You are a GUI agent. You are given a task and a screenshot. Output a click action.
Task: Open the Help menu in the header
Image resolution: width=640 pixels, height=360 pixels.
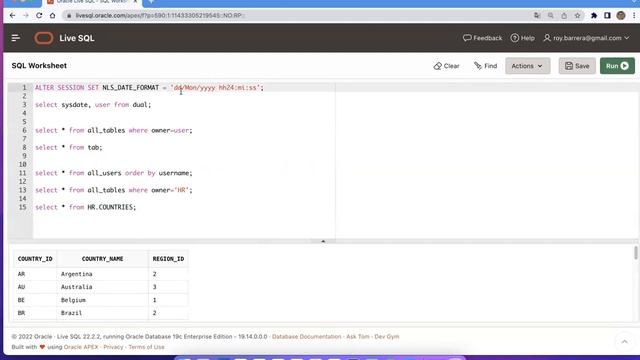click(522, 38)
